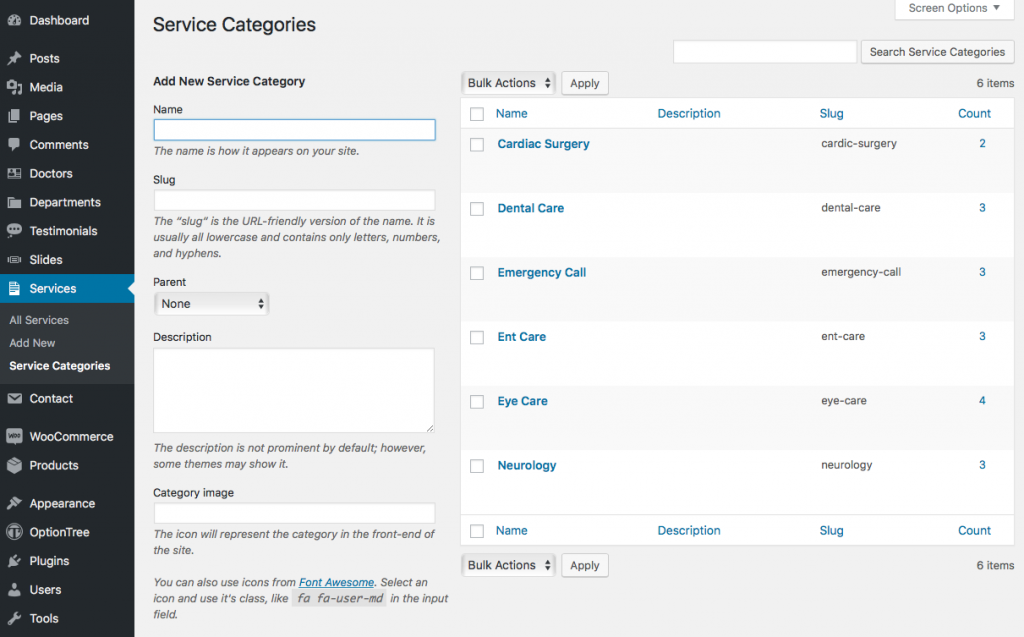
Task: Open the Font Awesome link
Action: tap(336, 582)
